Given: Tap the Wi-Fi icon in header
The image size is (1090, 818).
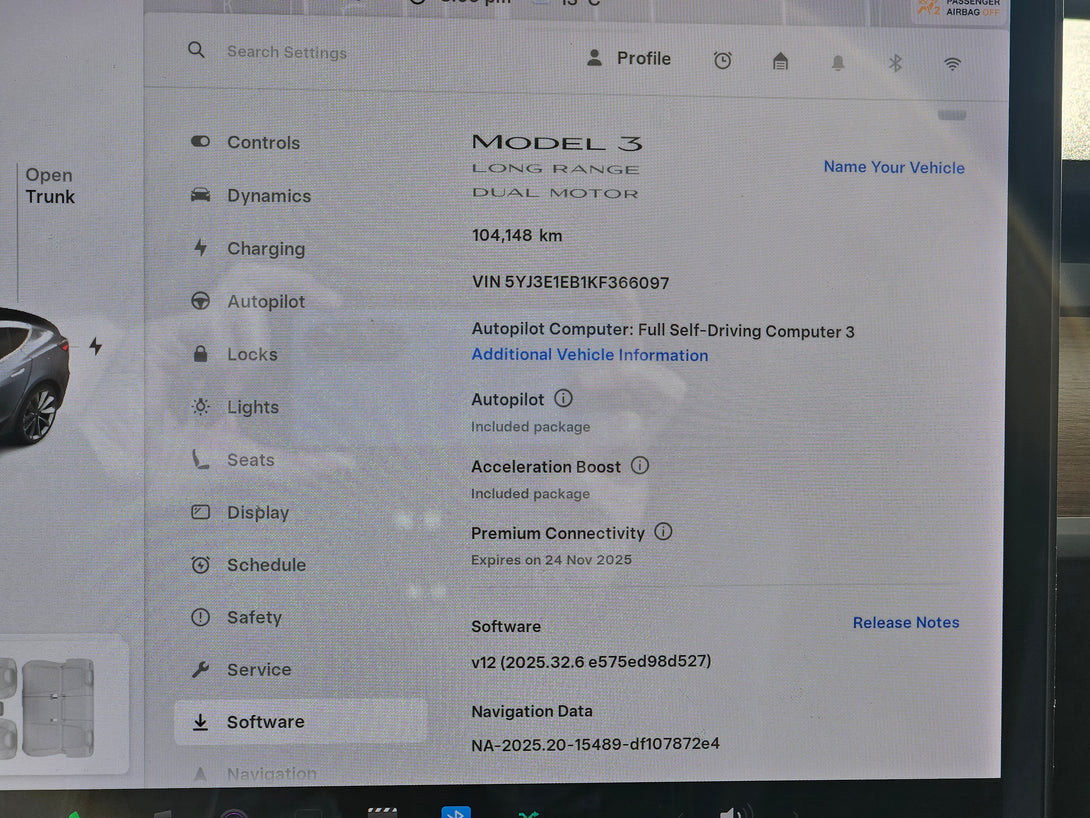Looking at the screenshot, I should [952, 64].
